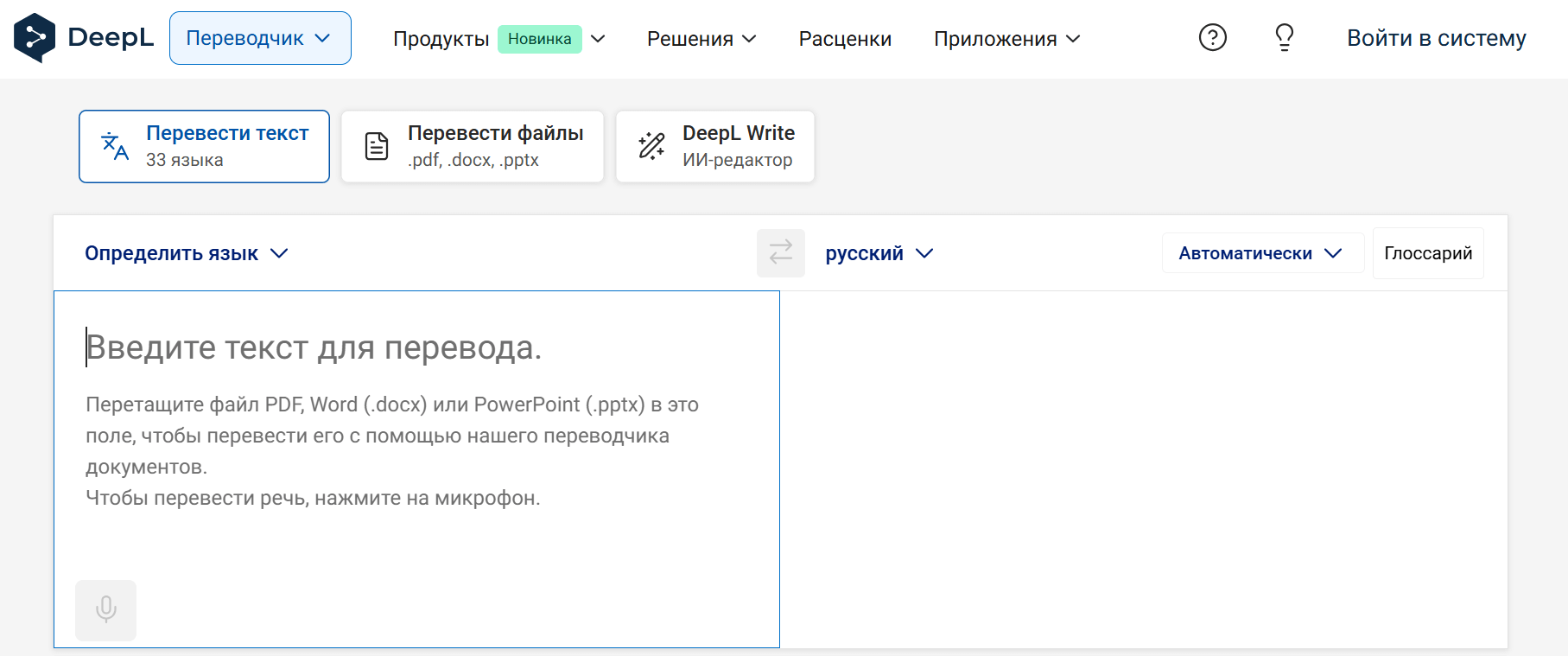Activate the microphone speech input button
This screenshot has height=656, width=1568.
point(106,610)
